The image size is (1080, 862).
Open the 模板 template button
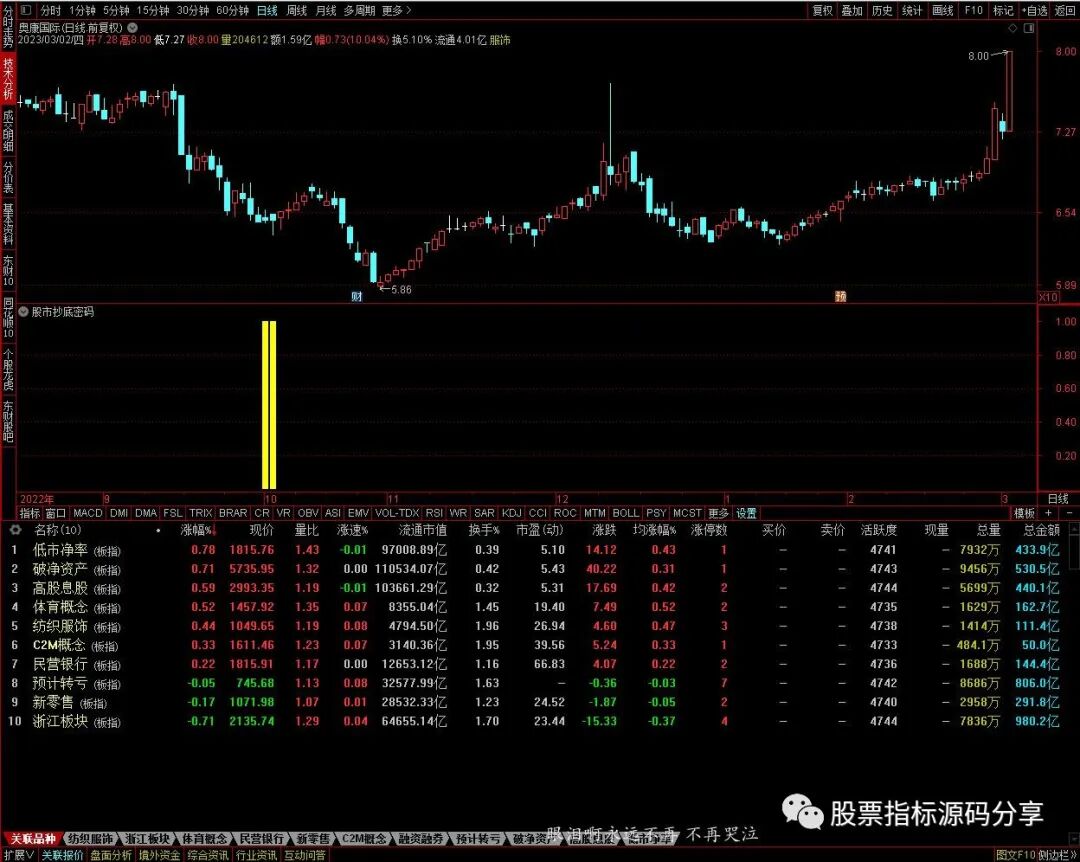click(1024, 513)
